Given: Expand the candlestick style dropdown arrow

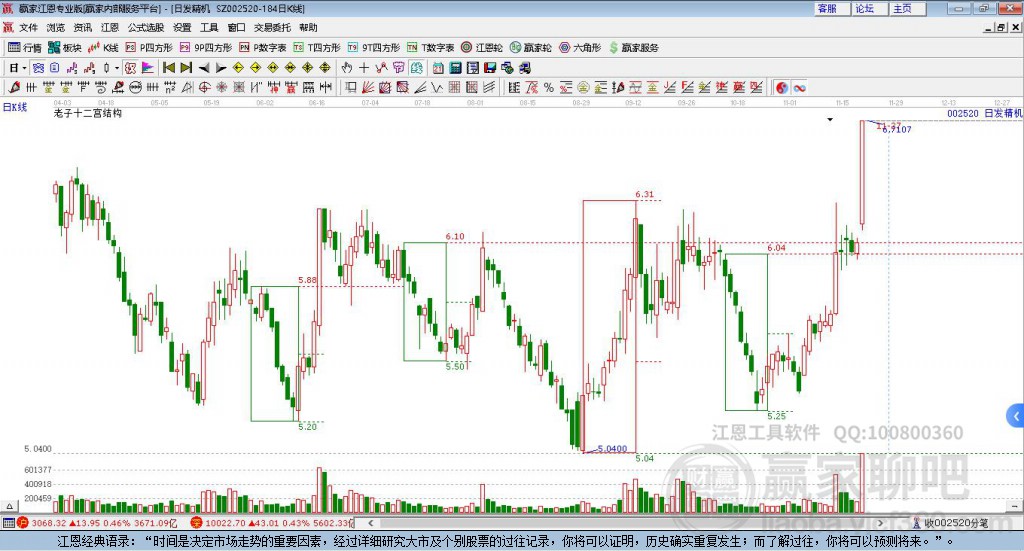Looking at the screenshot, I should coord(117,68).
